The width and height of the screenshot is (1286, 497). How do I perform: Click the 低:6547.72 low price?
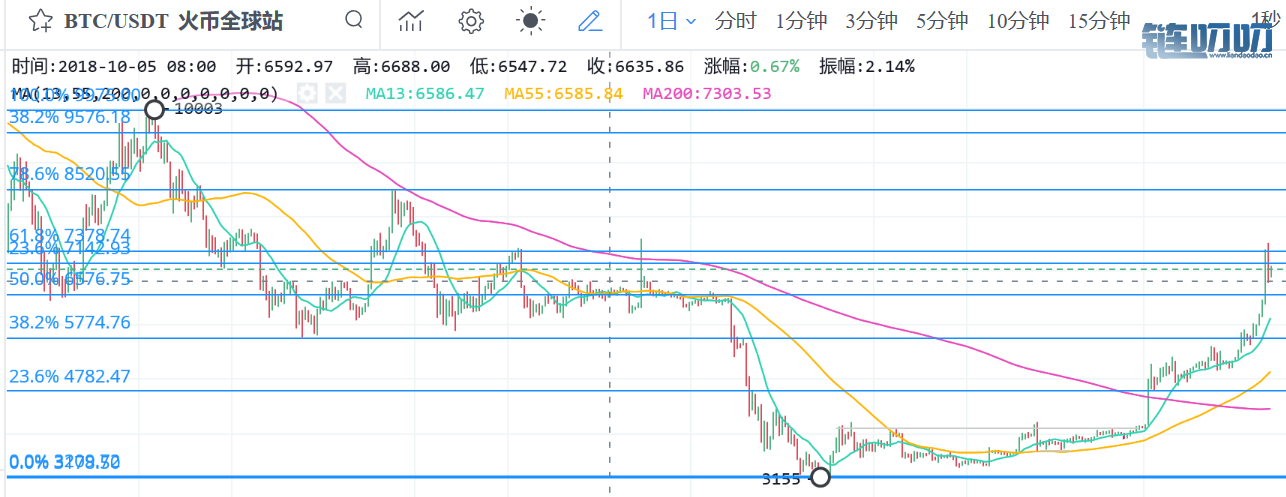pos(519,67)
